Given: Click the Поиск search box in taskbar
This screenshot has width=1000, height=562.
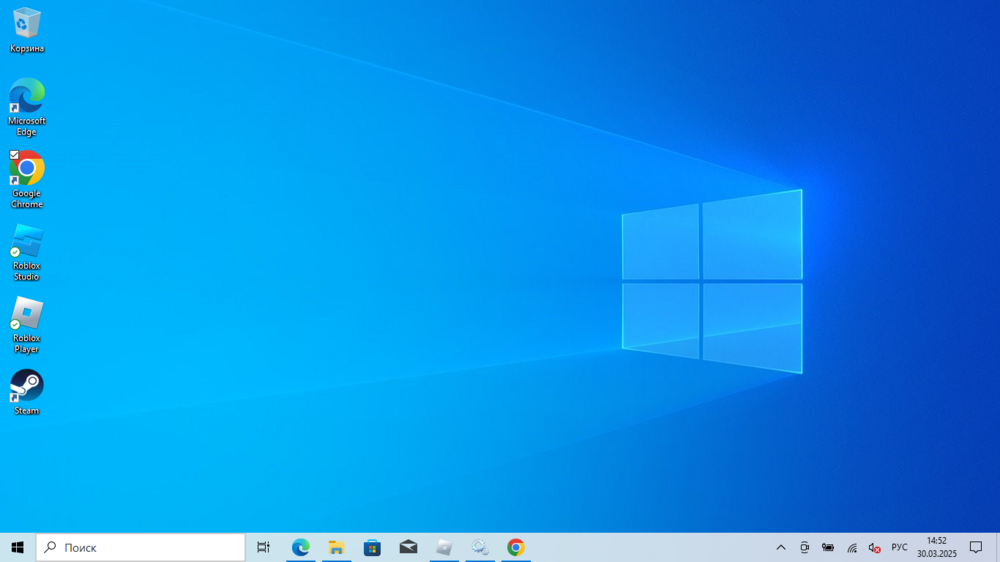Looking at the screenshot, I should pyautogui.click(x=140, y=547).
